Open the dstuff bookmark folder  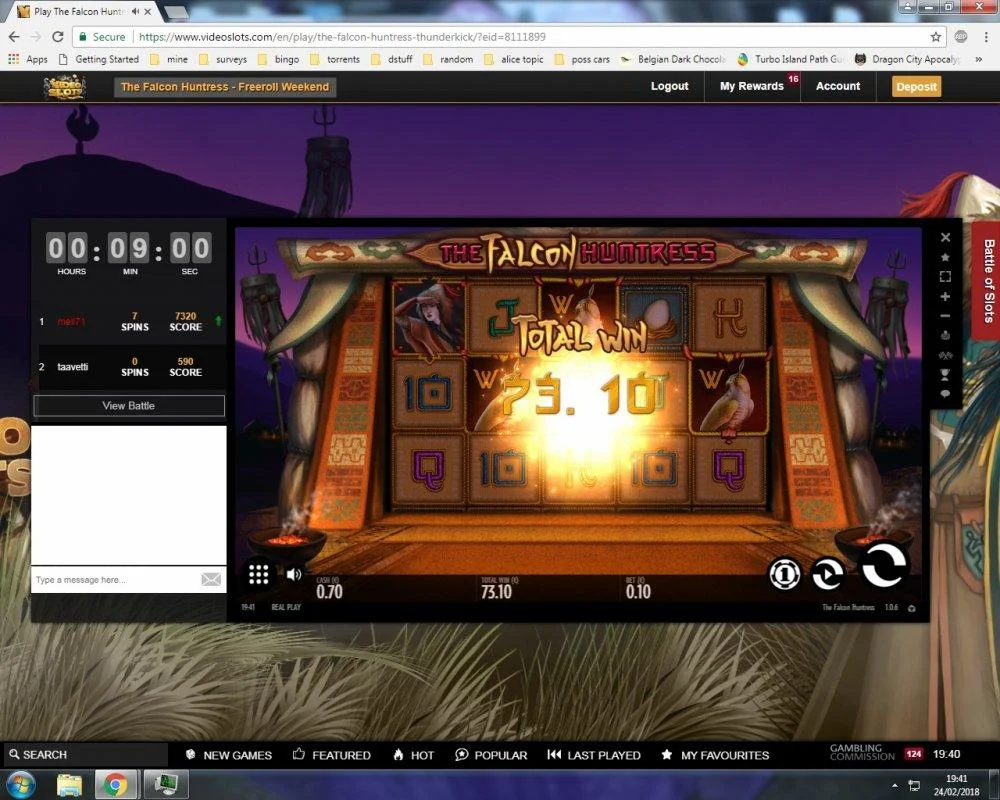click(392, 59)
